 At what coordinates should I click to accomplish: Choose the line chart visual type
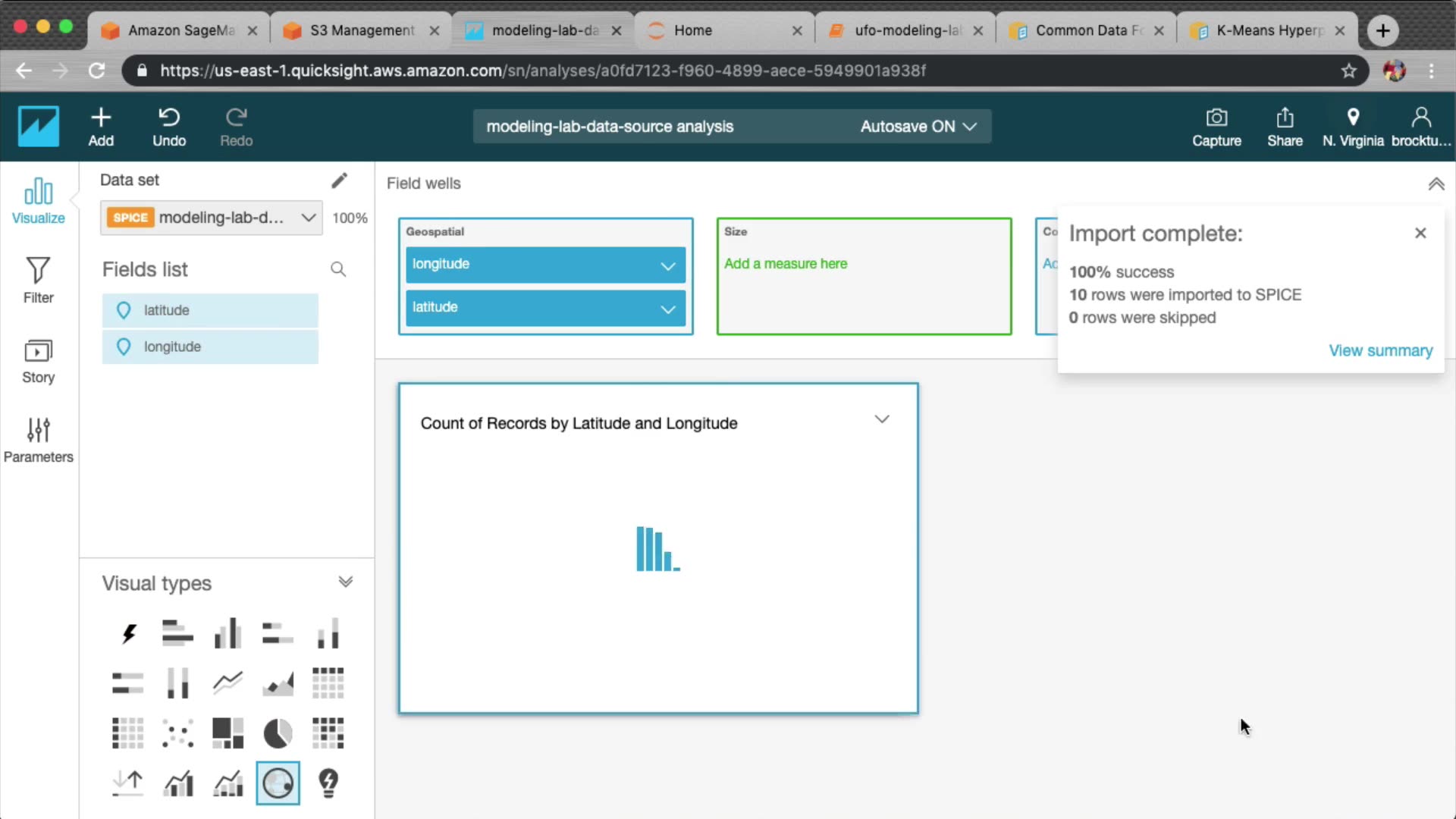pyautogui.click(x=227, y=683)
